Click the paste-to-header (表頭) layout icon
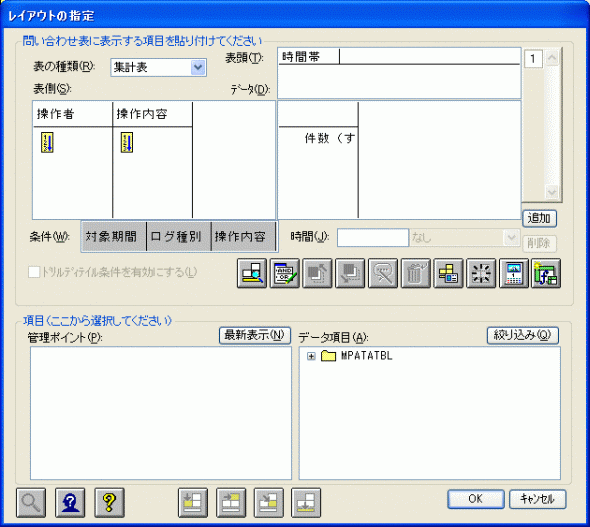Viewport: 590px width, 527px height. pos(231,503)
